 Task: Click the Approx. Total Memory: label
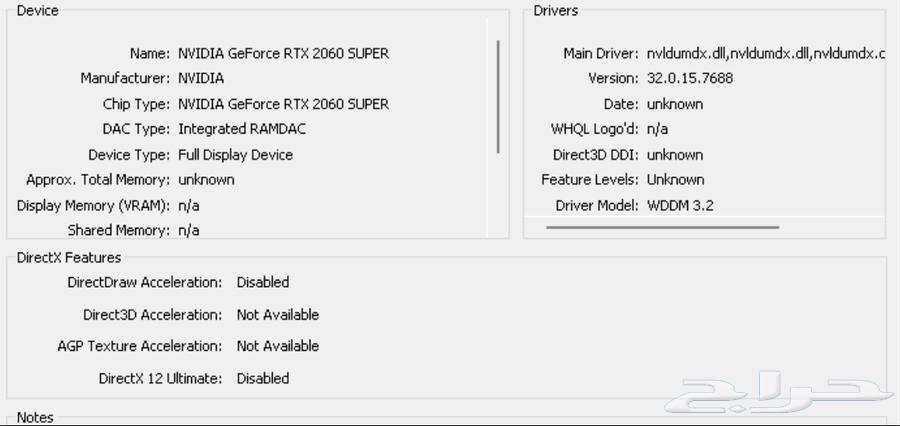(98, 180)
